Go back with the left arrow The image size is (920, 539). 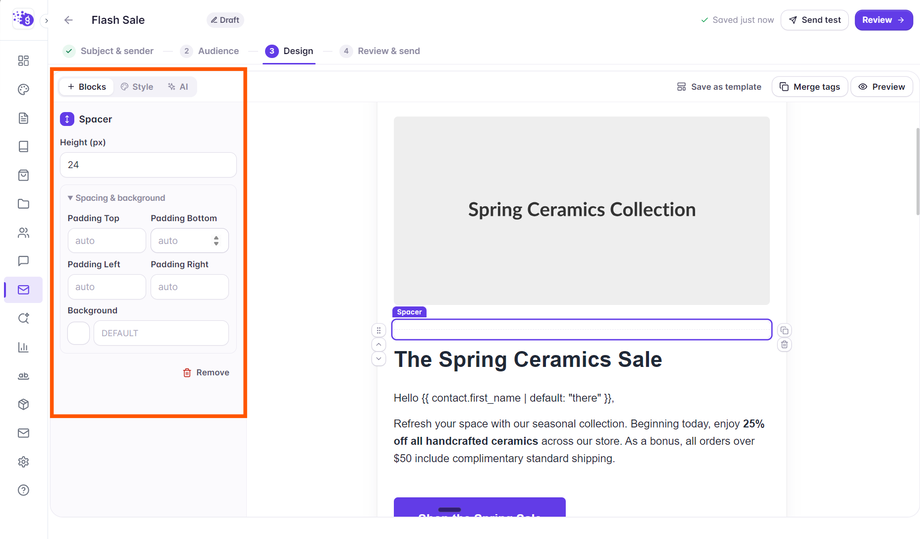coord(69,20)
